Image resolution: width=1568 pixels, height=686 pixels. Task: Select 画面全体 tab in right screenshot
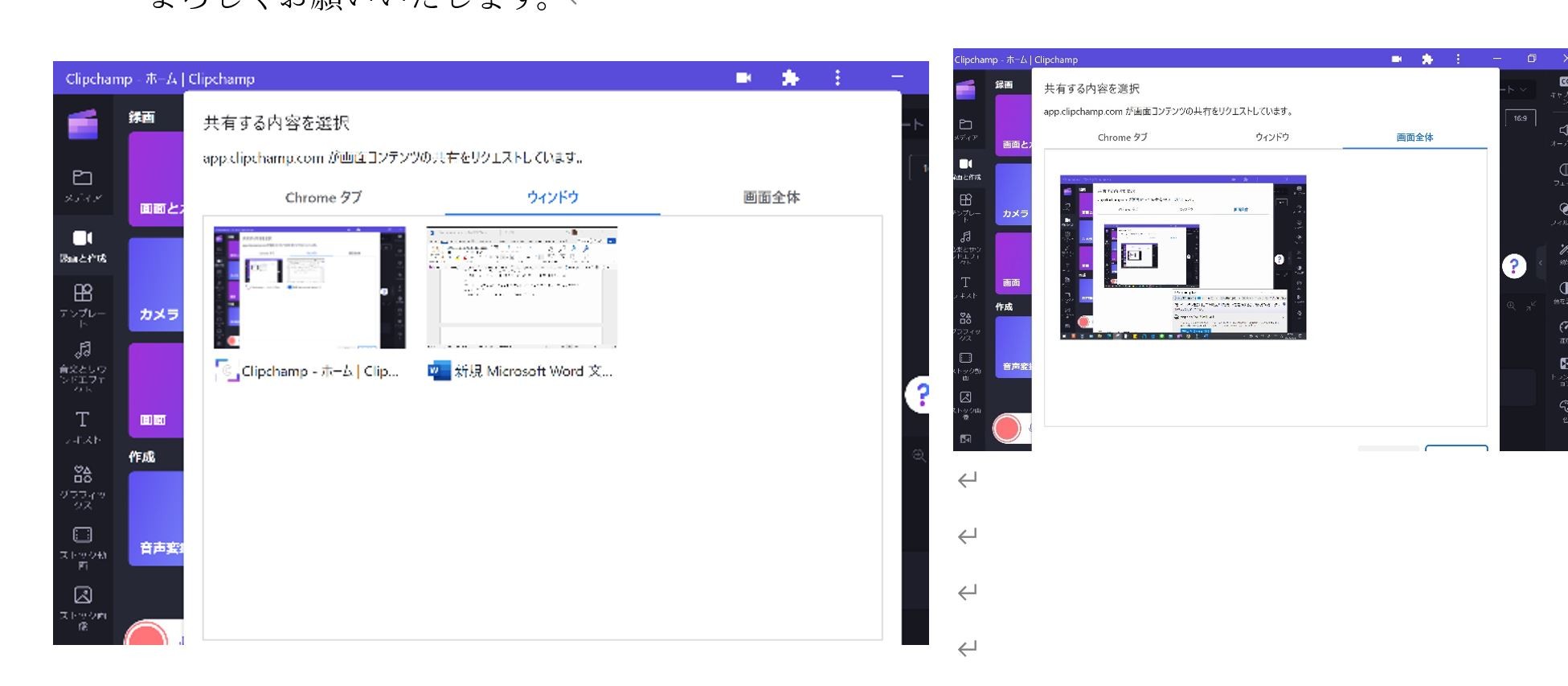1414,138
